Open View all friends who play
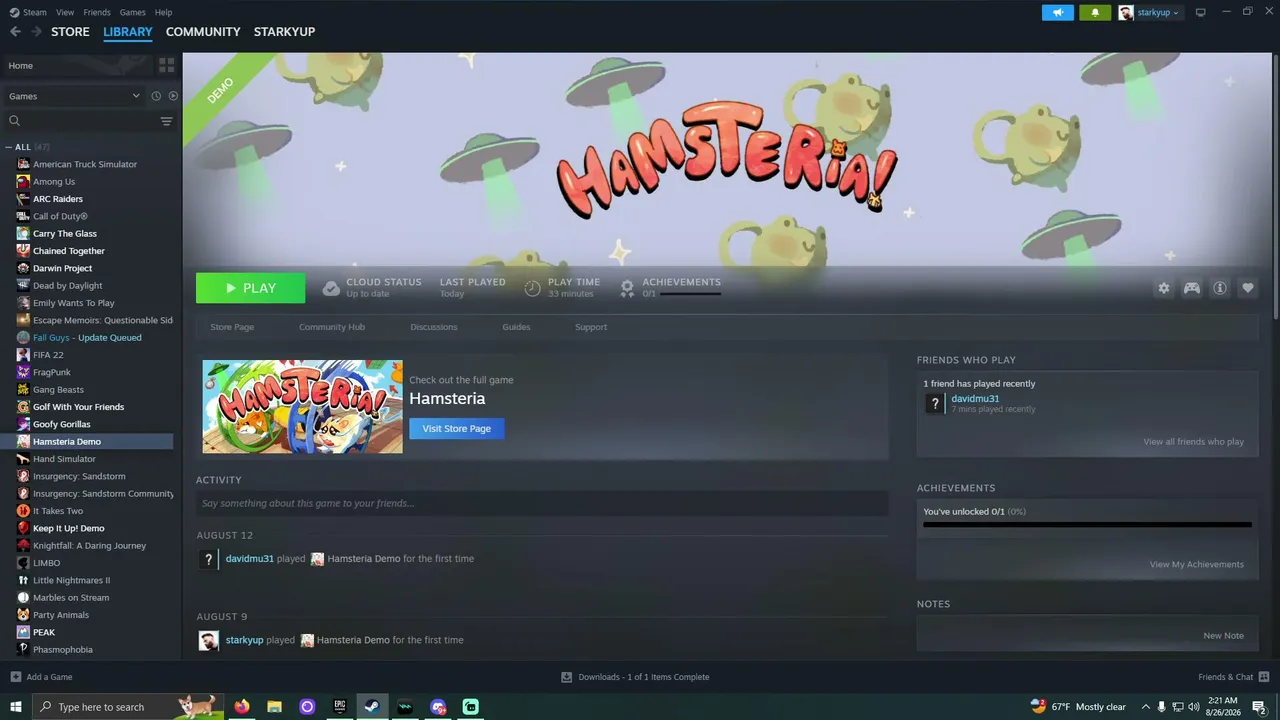 coord(1194,442)
